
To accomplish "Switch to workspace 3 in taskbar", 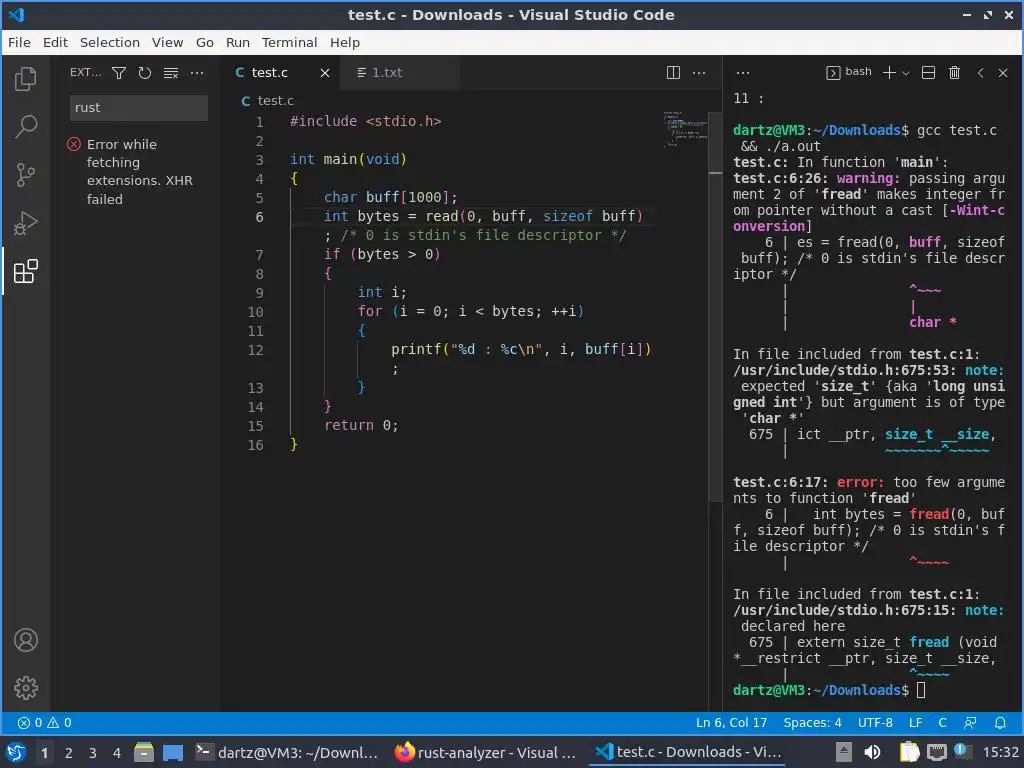I will click(x=93, y=752).
